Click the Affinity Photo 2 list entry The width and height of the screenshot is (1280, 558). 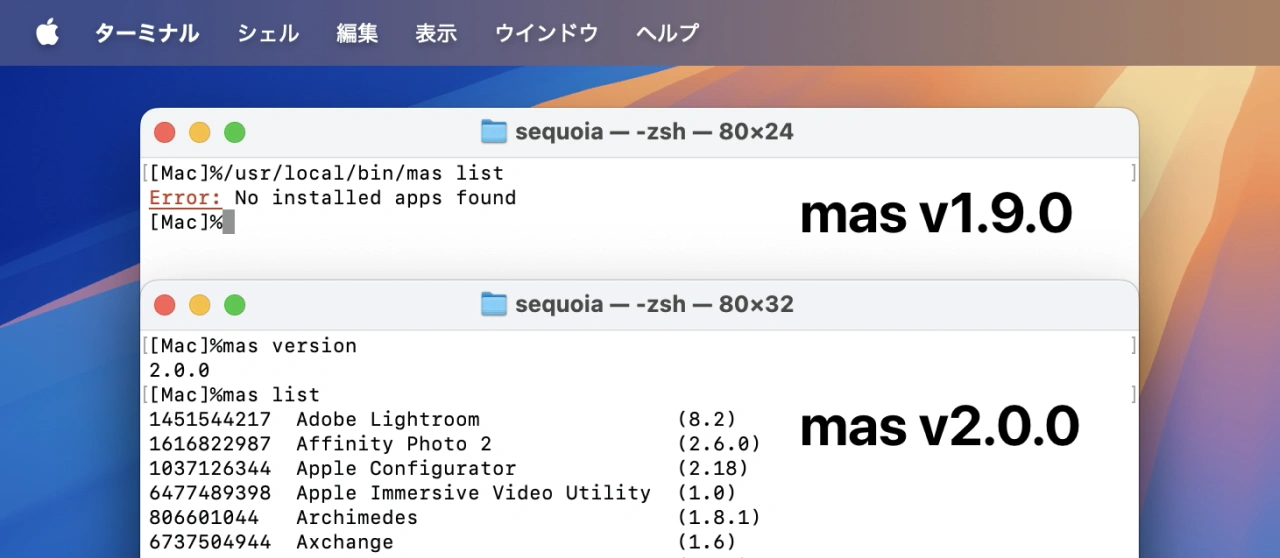(394, 444)
